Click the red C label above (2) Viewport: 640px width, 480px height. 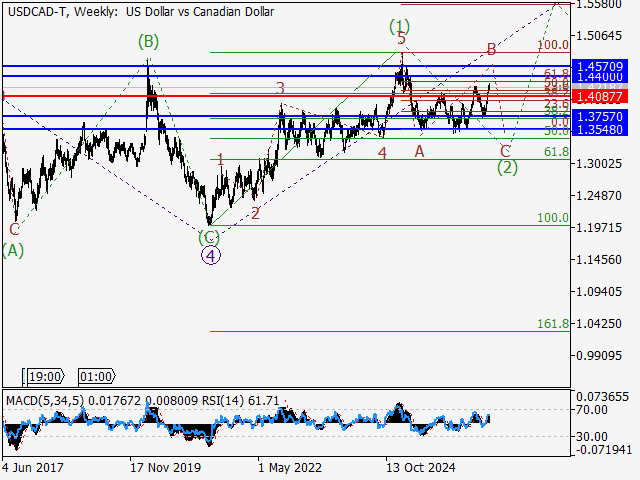click(x=505, y=151)
